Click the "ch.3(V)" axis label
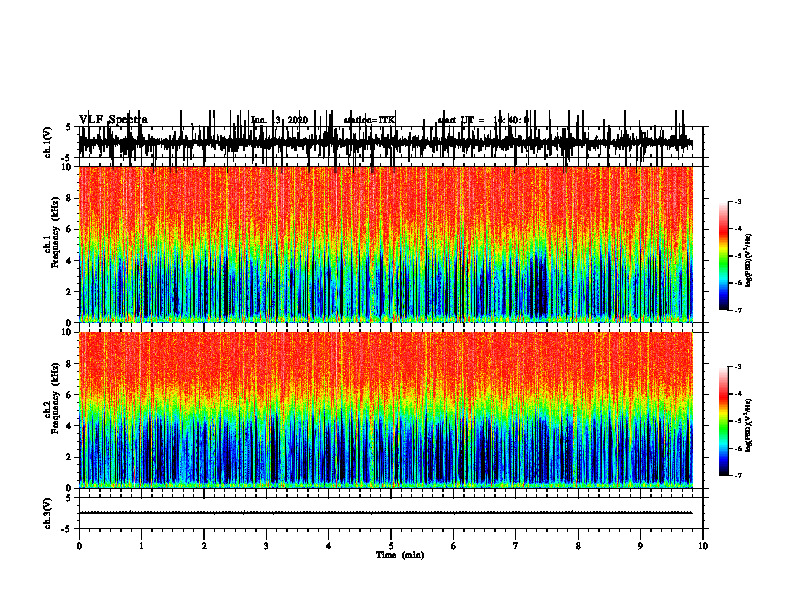Screen dimensions: 792x612 tap(48, 513)
